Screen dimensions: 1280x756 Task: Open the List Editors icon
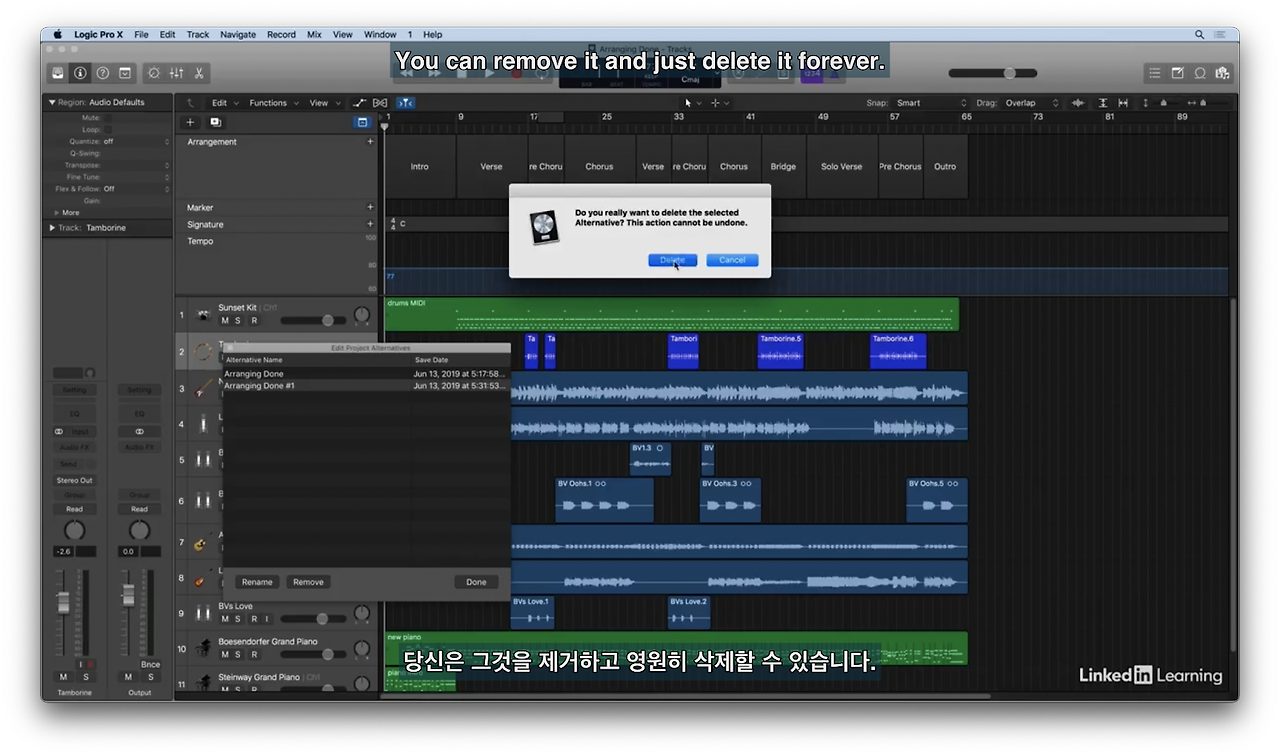click(x=1155, y=73)
